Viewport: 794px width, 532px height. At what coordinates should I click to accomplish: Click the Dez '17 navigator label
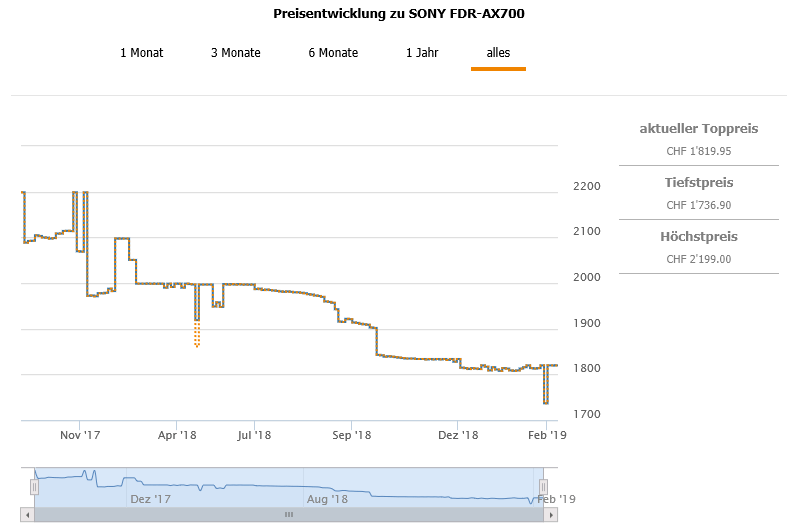pos(150,499)
